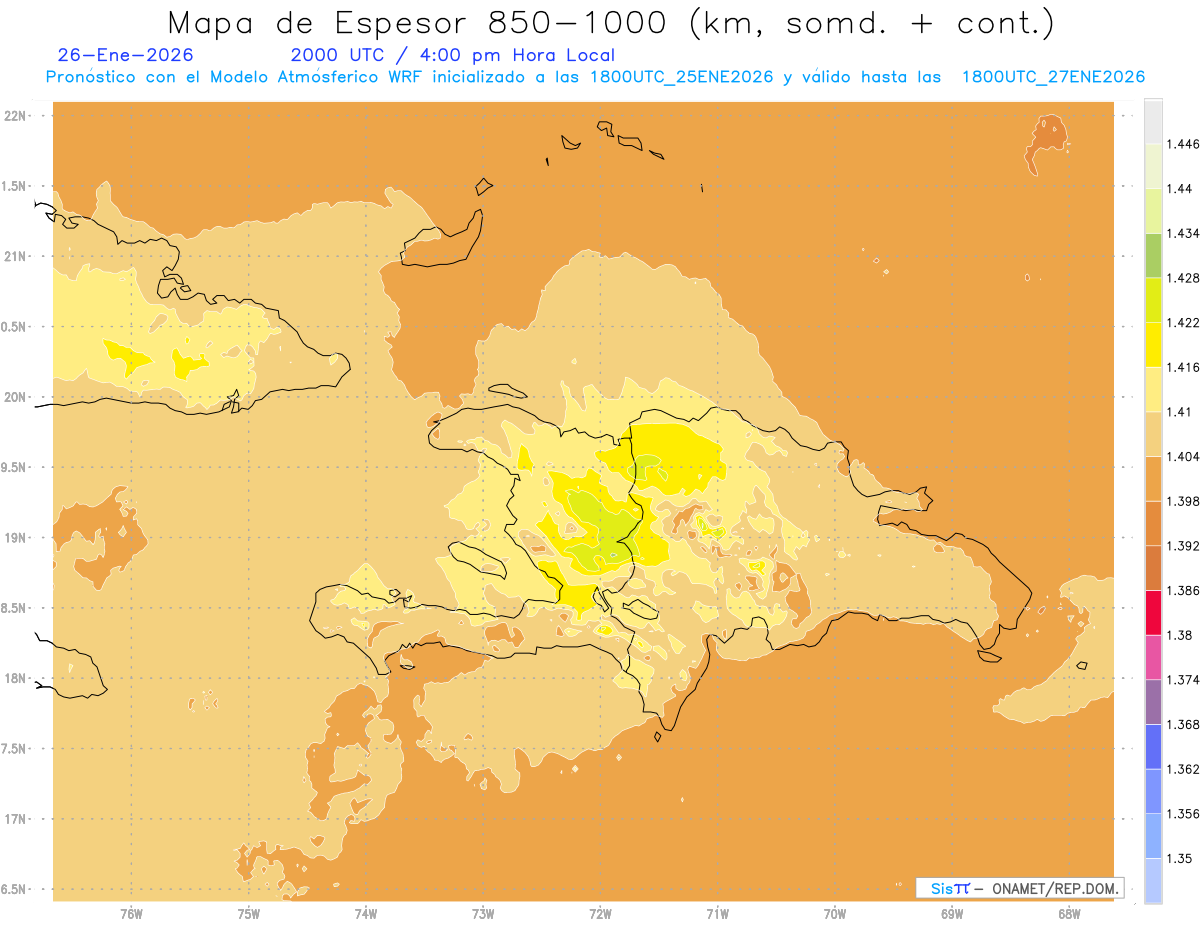The width and height of the screenshot is (1200, 927).
Task: Click the 1.368 value on the color scale
Action: (x=1183, y=725)
